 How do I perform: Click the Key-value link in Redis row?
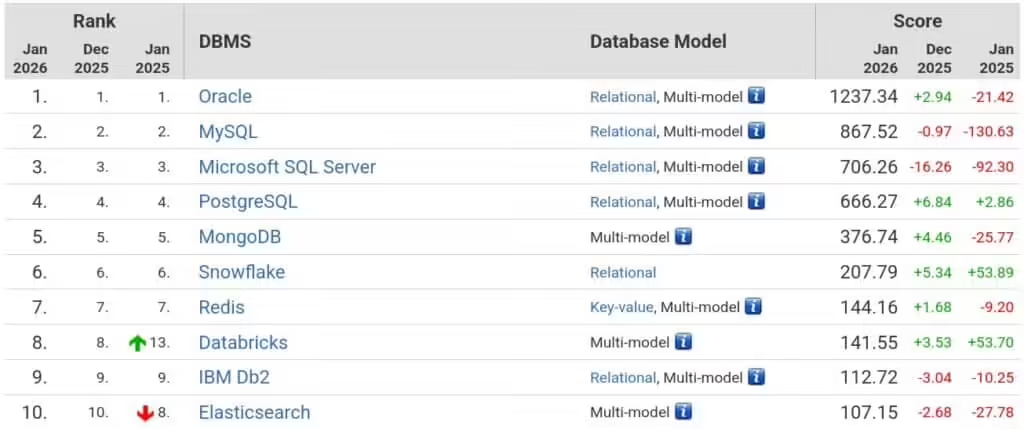pyautogui.click(x=621, y=307)
